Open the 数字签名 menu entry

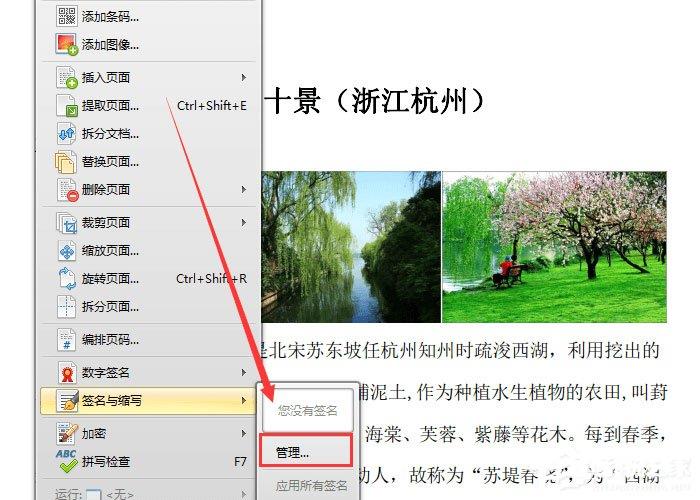pyautogui.click(x=147, y=372)
